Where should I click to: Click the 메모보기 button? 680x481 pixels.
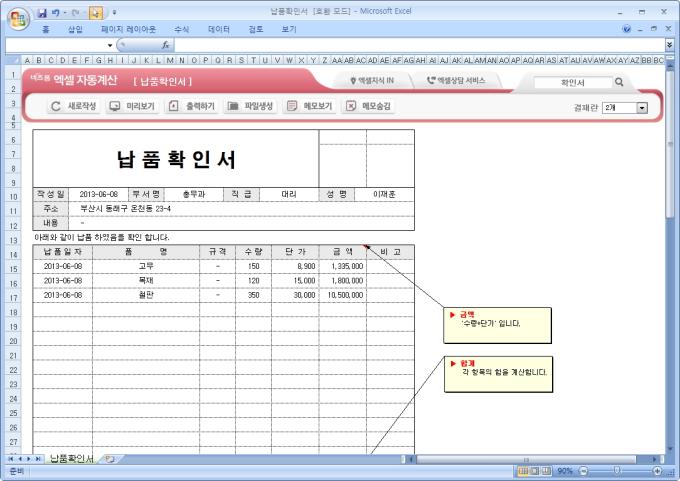[310, 106]
